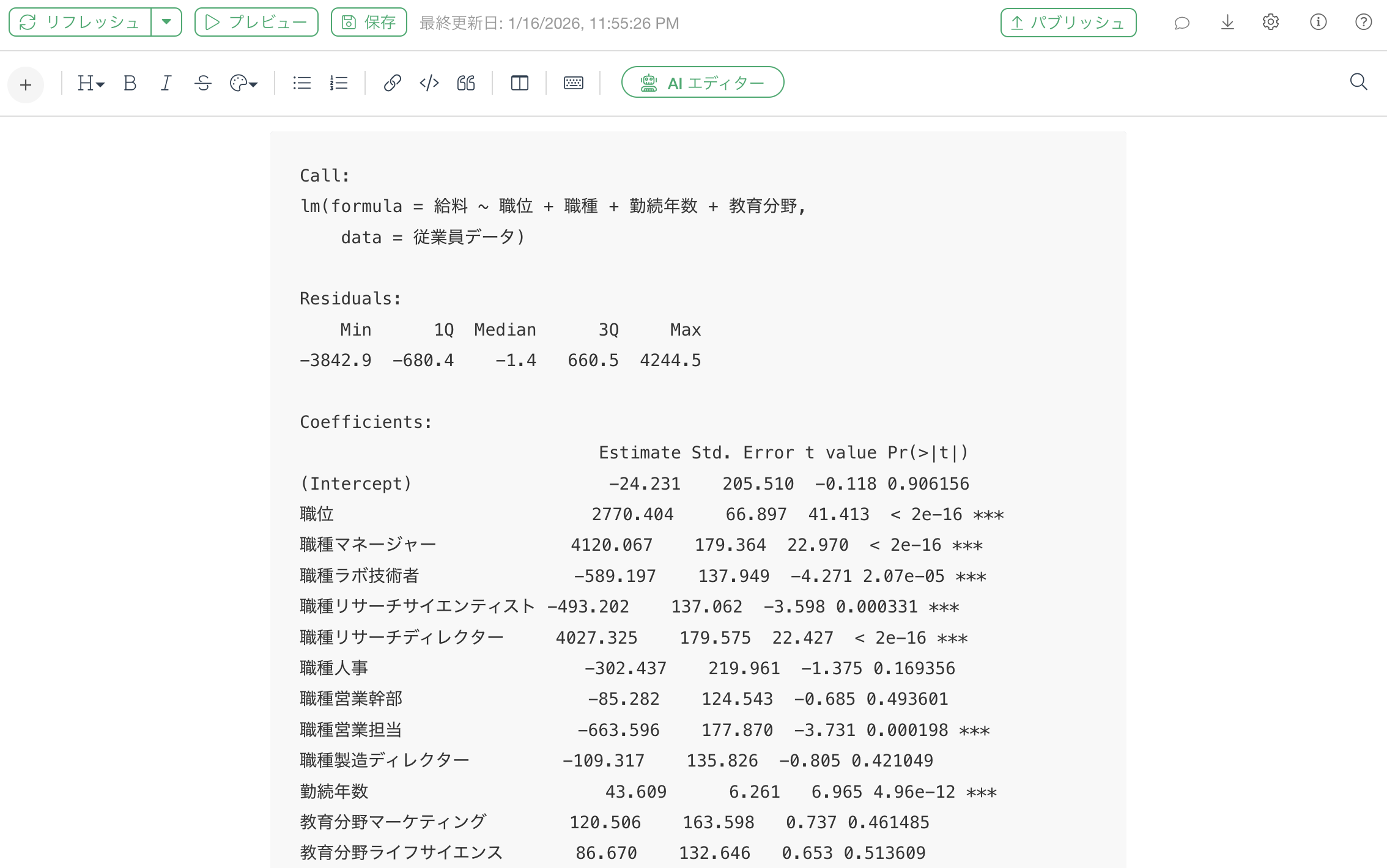Insert a hyperlink with link icon
This screenshot has width=1387, height=868.
point(392,83)
